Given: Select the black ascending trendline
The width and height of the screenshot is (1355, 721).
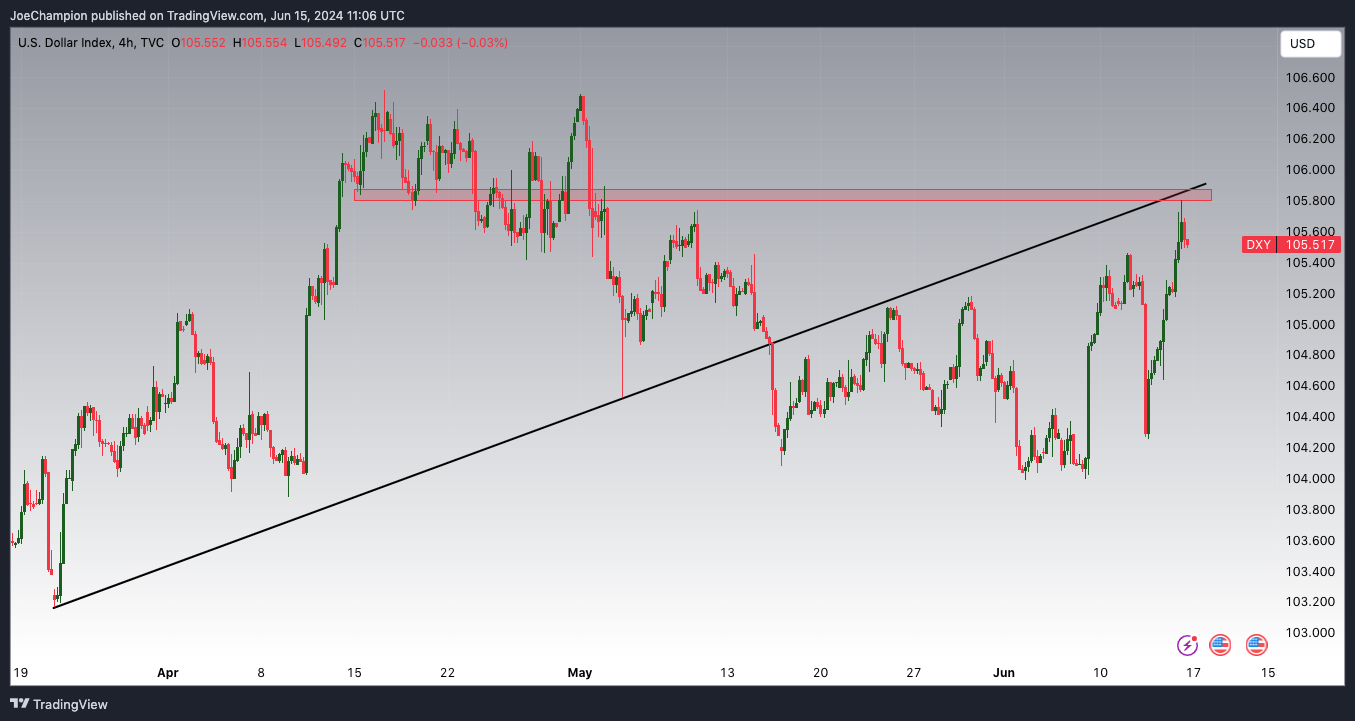Looking at the screenshot, I should [630, 396].
